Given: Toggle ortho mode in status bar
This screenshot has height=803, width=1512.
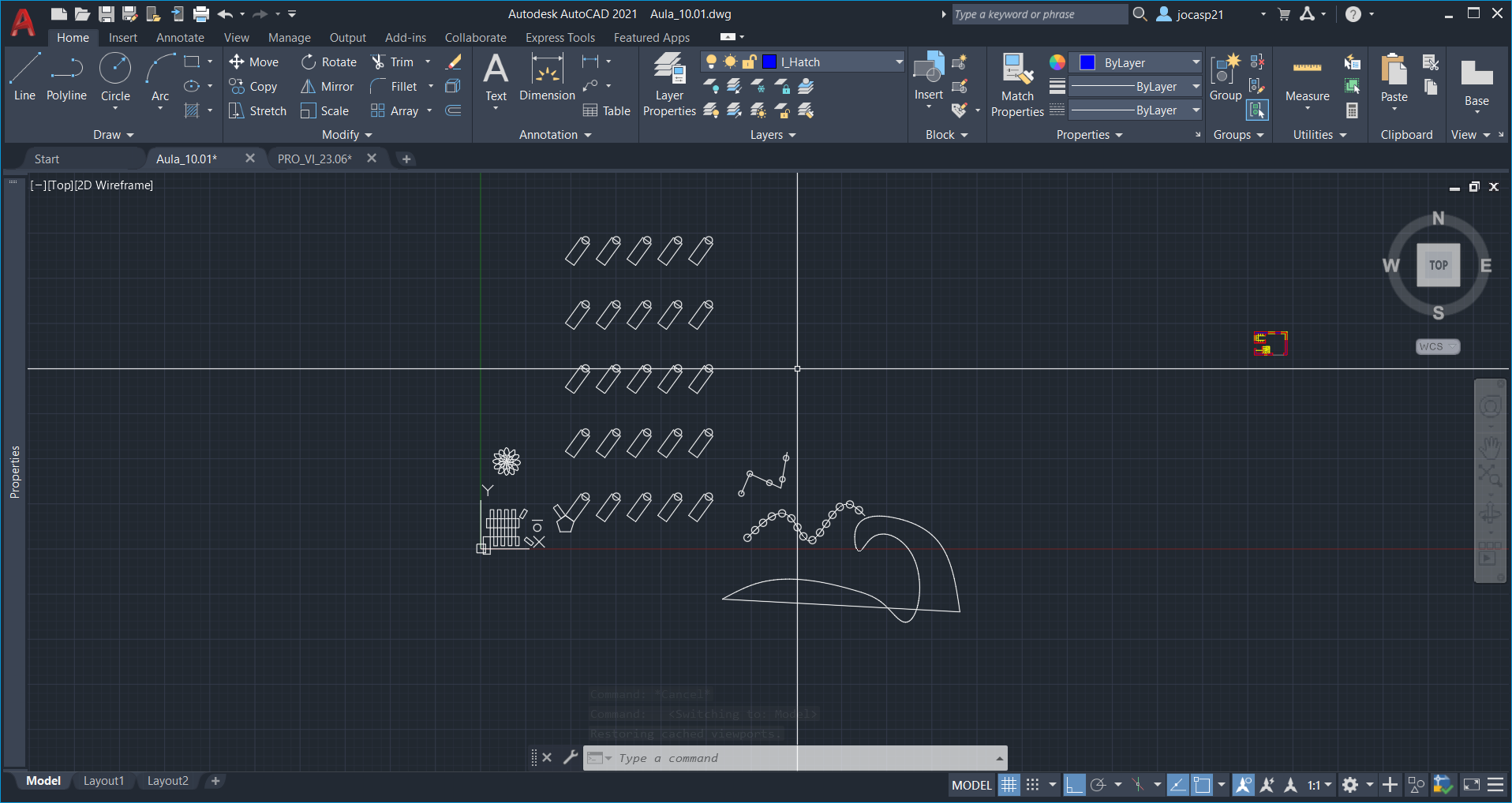Looking at the screenshot, I should (1074, 785).
